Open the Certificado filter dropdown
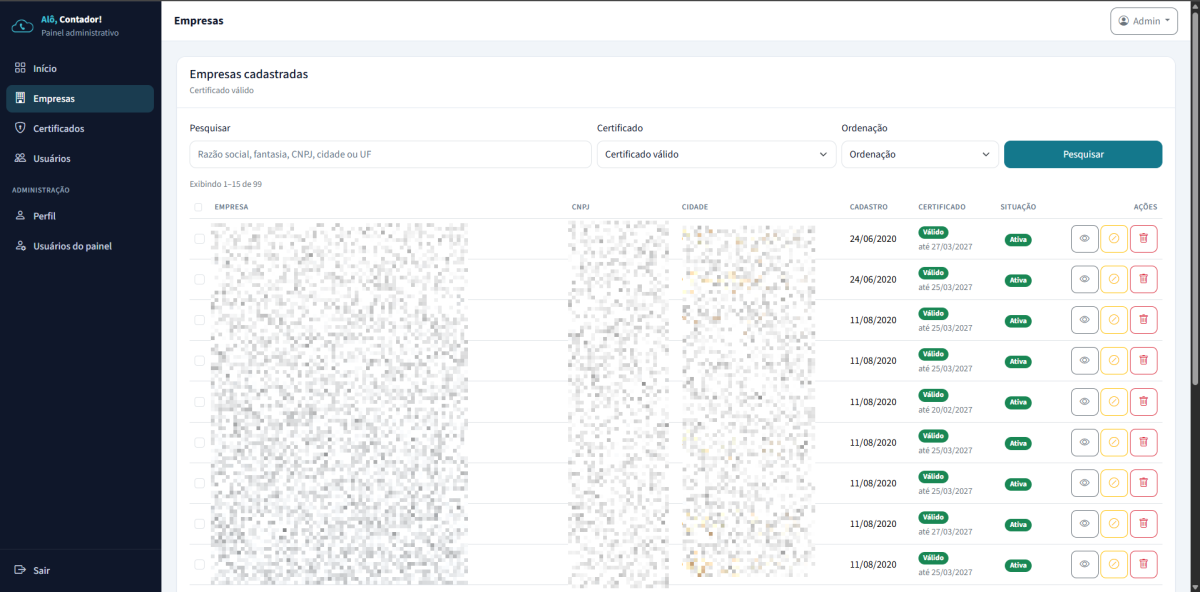This screenshot has width=1200, height=592. click(x=716, y=154)
